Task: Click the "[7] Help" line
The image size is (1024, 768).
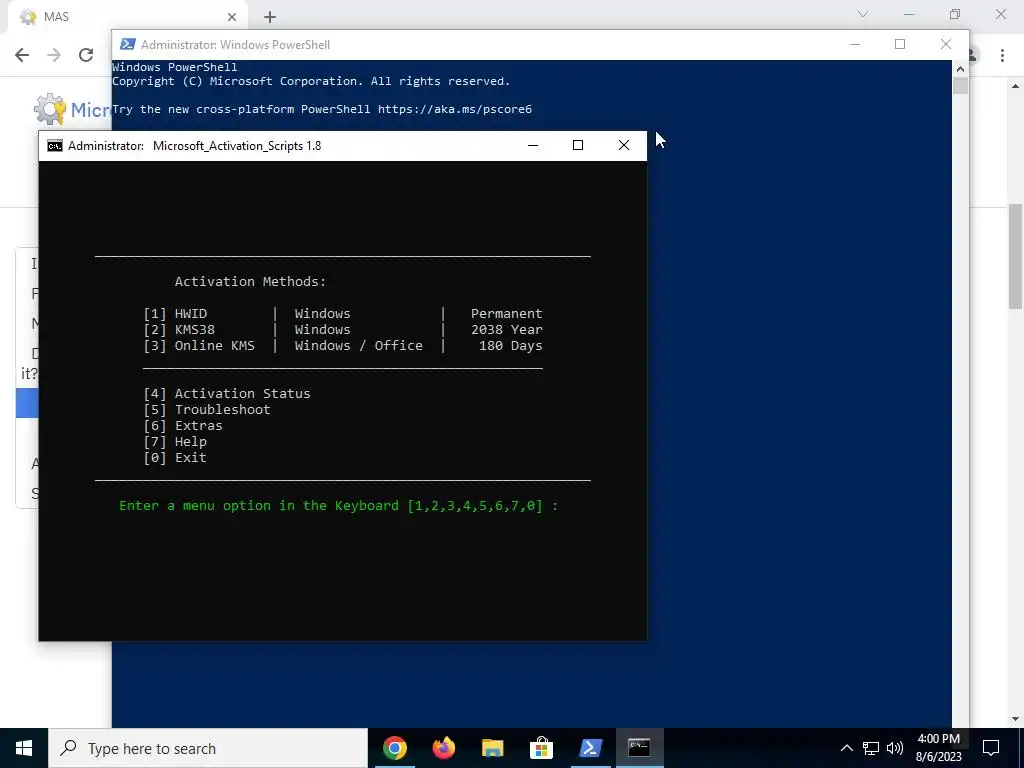Action: click(175, 441)
